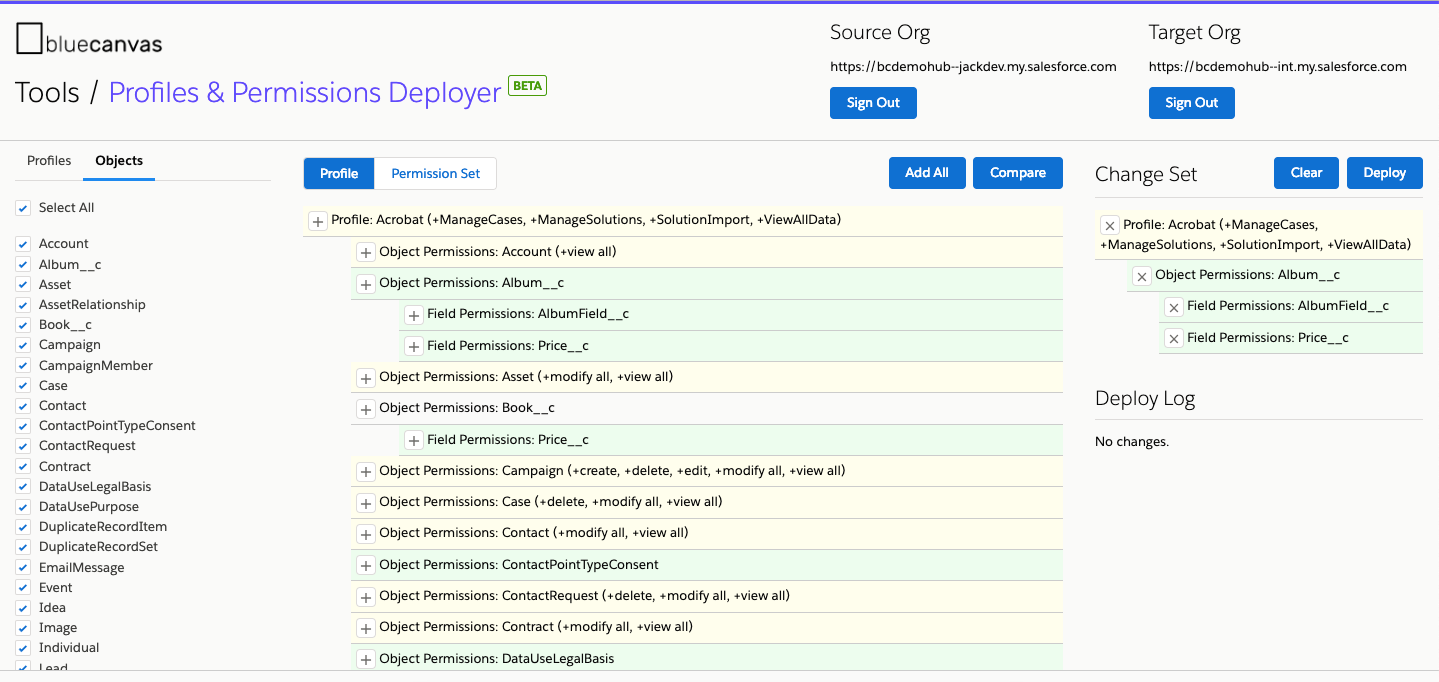The width and height of the screenshot is (1439, 682).
Task: Click the Object Permissions: Campaign row text
Action: coord(612,471)
